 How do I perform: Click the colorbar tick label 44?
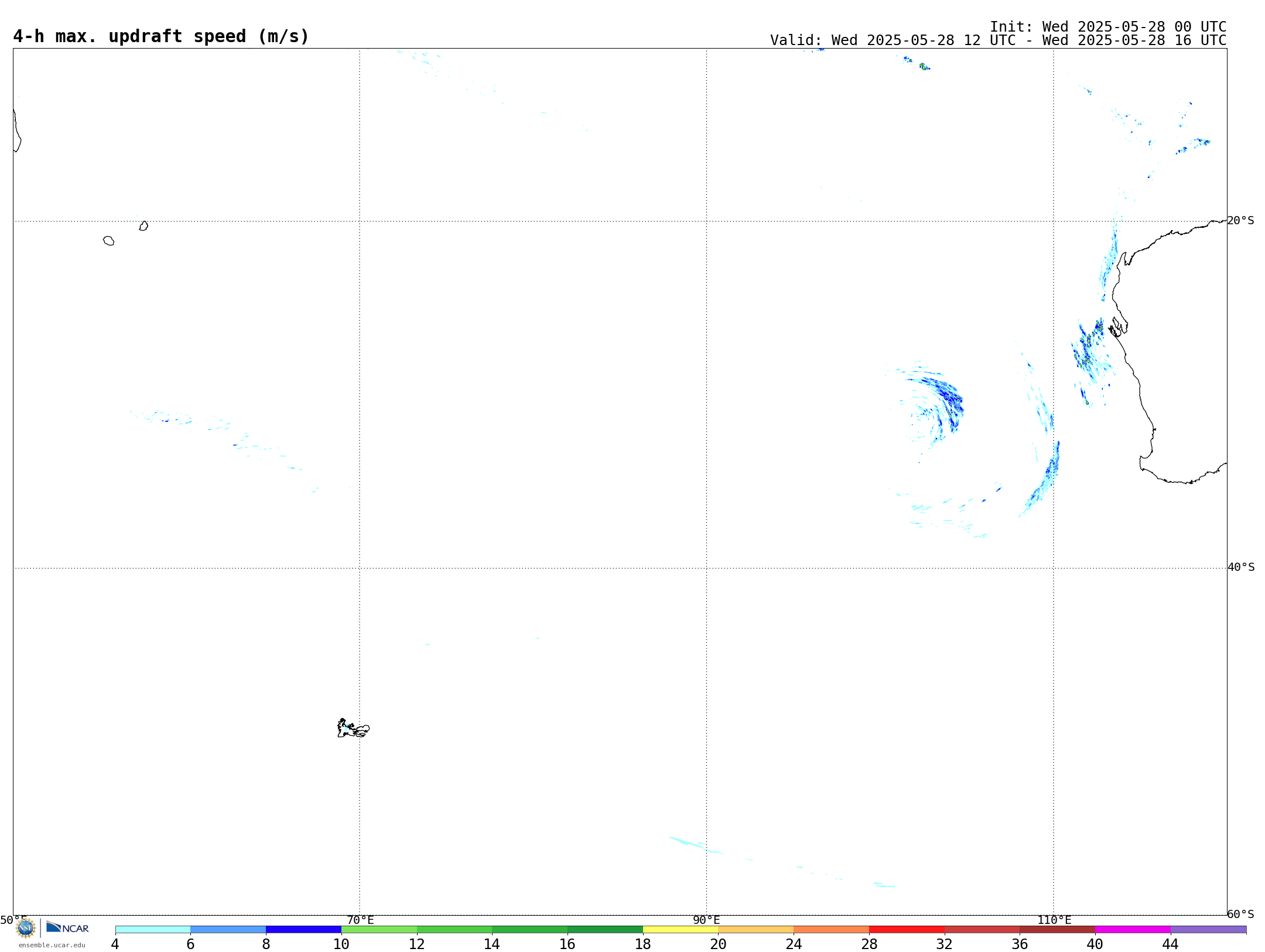tap(1170, 944)
